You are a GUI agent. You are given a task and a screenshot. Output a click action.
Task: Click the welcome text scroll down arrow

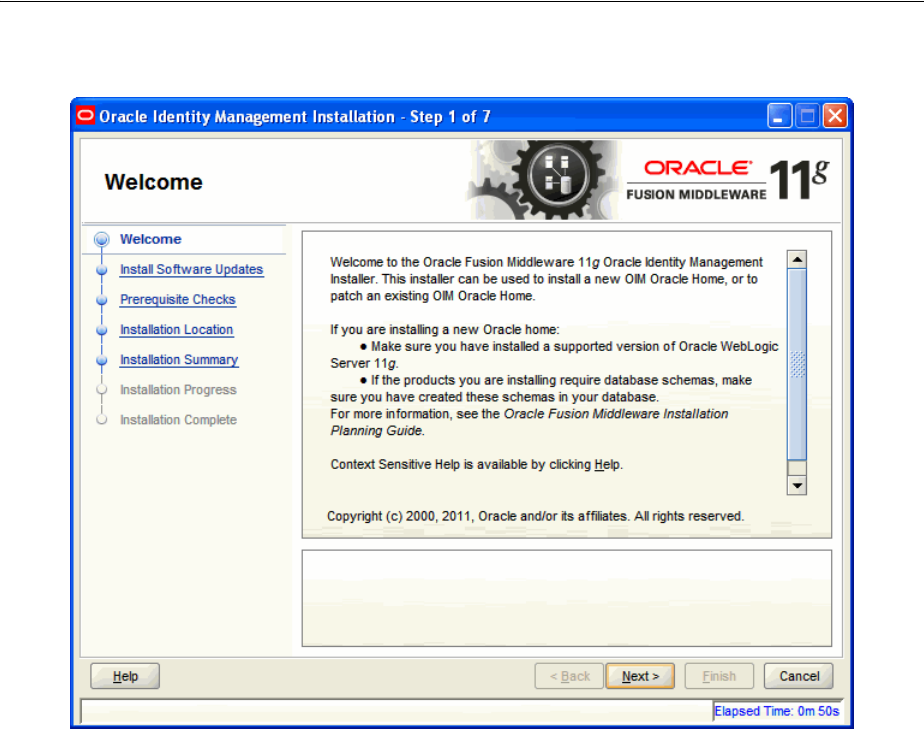797,486
